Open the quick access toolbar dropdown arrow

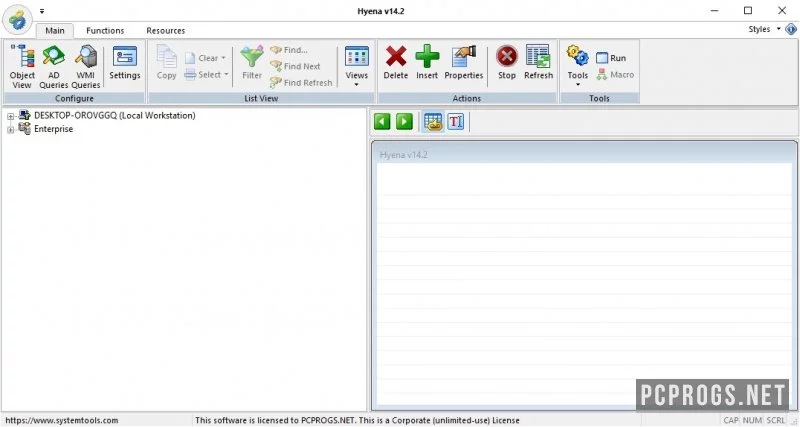42,11
